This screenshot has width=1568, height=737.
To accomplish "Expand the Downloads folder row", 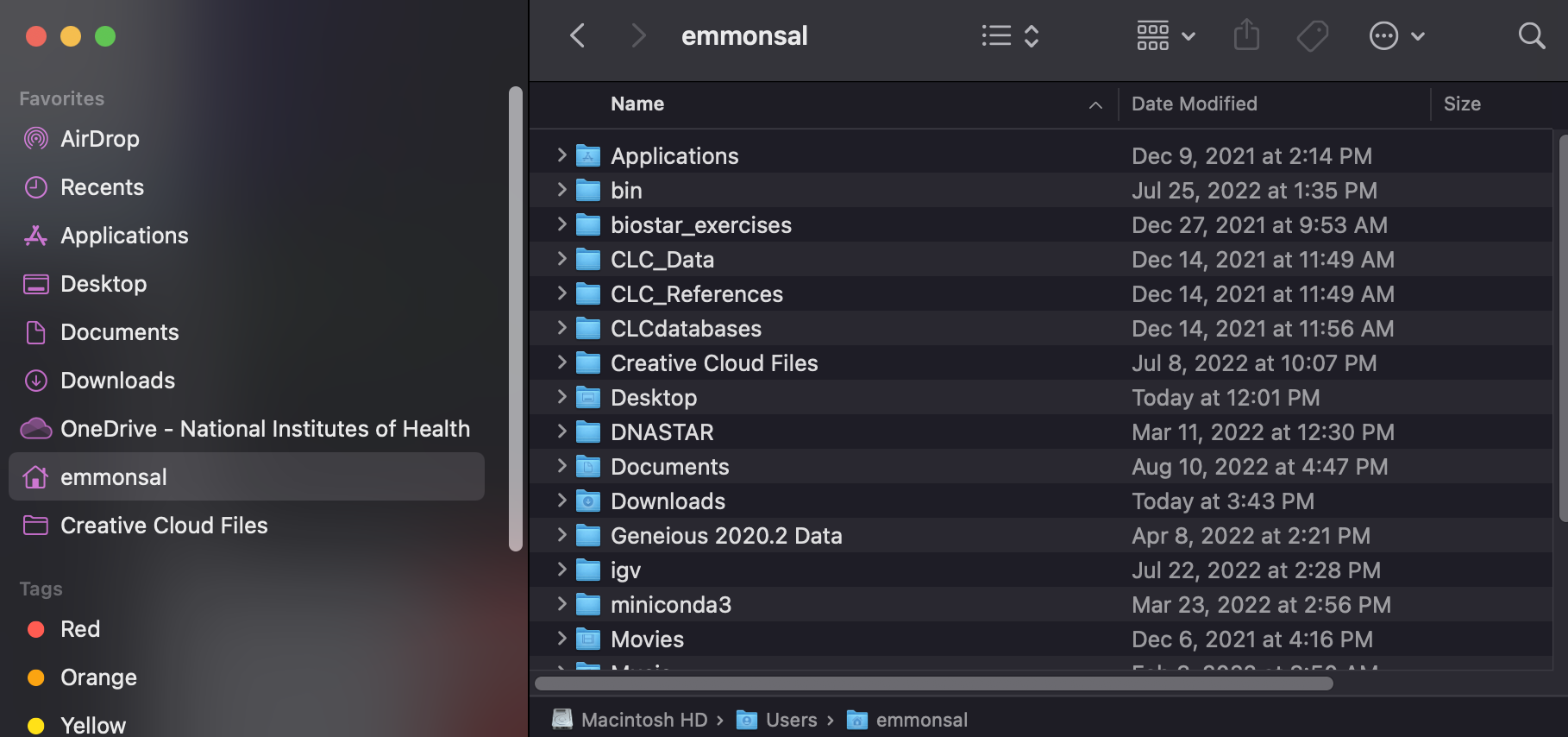I will coord(561,501).
